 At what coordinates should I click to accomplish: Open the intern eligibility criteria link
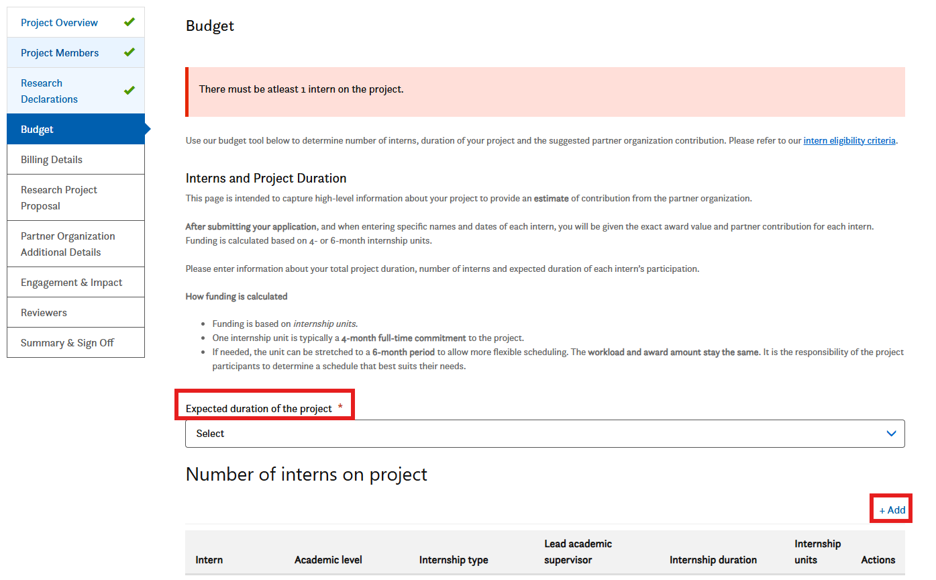coord(849,141)
